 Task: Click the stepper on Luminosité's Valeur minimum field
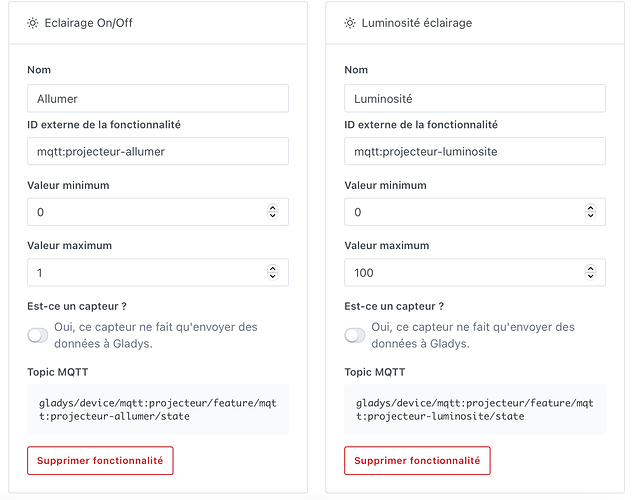coord(590,211)
